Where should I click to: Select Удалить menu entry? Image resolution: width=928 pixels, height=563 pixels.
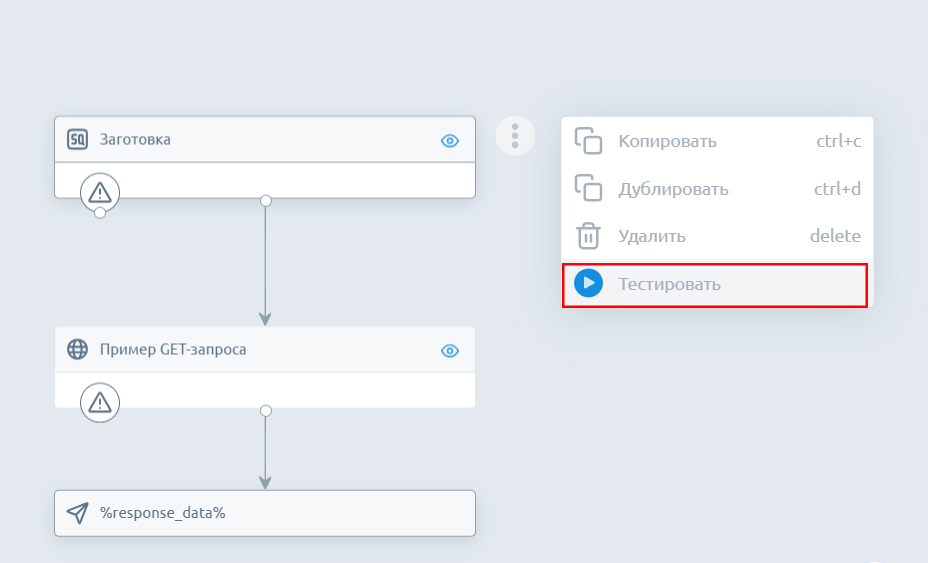[x=652, y=237]
